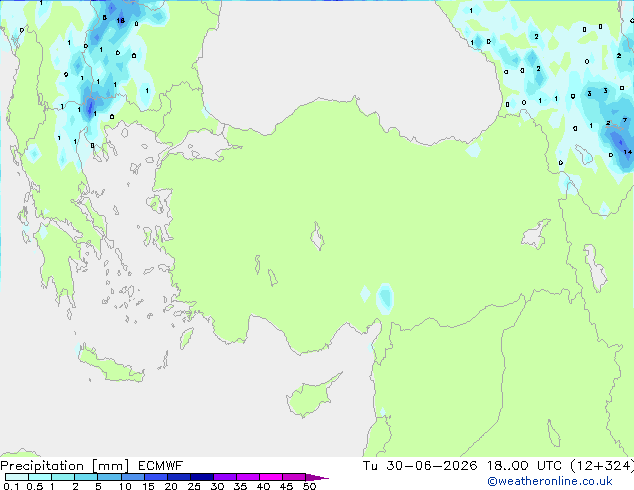
Task: Click the 25–30 mm dark navy swatch
Action: click(x=201, y=477)
